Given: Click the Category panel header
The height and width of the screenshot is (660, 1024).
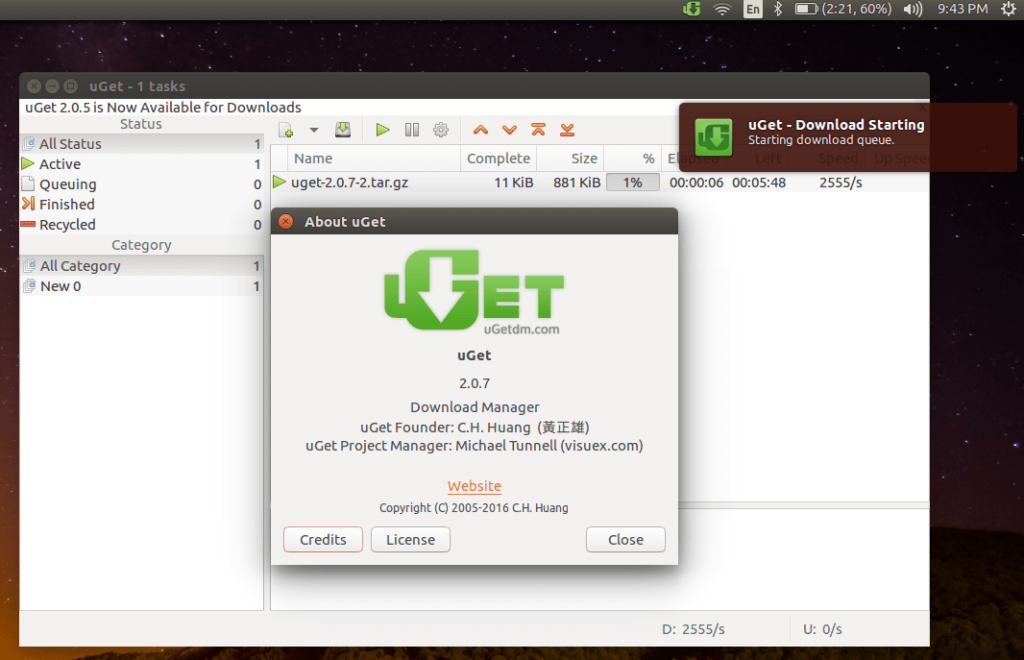Looking at the screenshot, I should click(x=141, y=245).
